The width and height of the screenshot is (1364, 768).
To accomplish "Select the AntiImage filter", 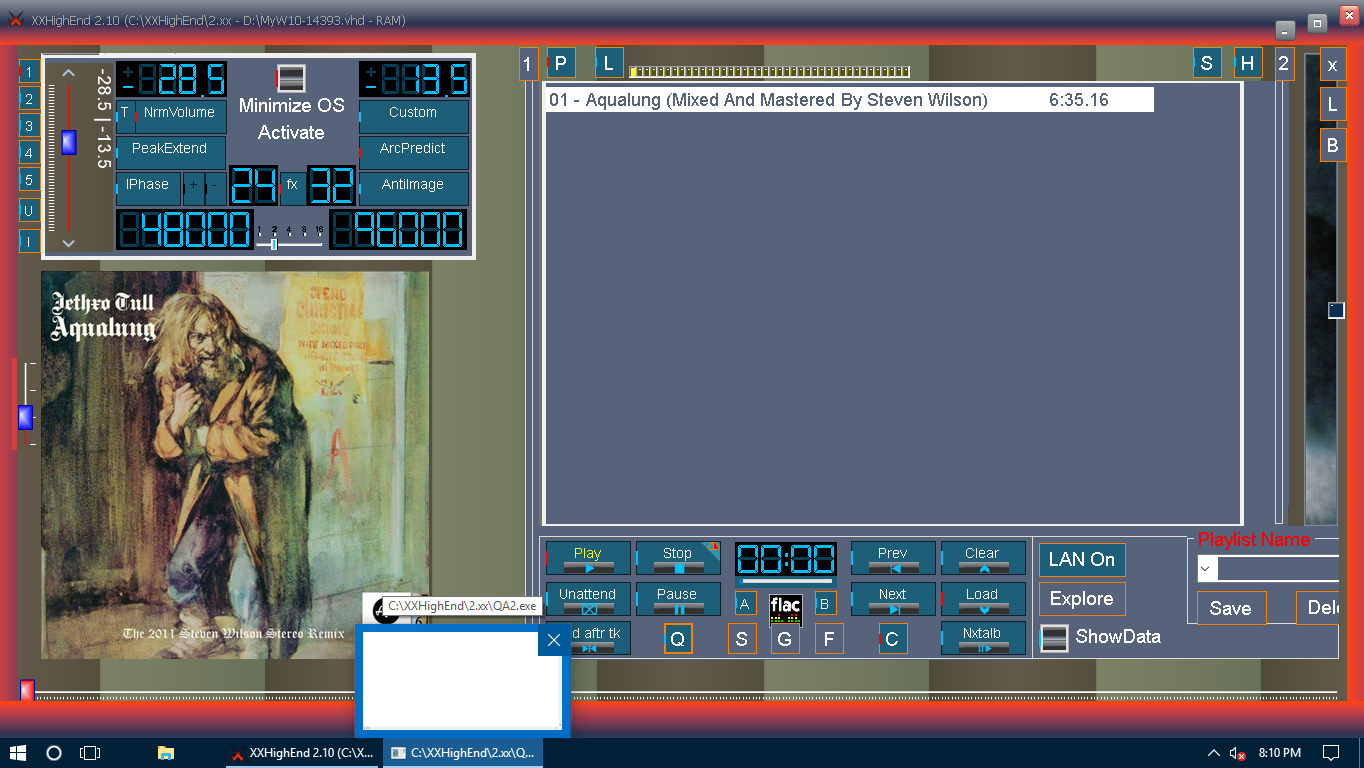I will click(x=414, y=188).
